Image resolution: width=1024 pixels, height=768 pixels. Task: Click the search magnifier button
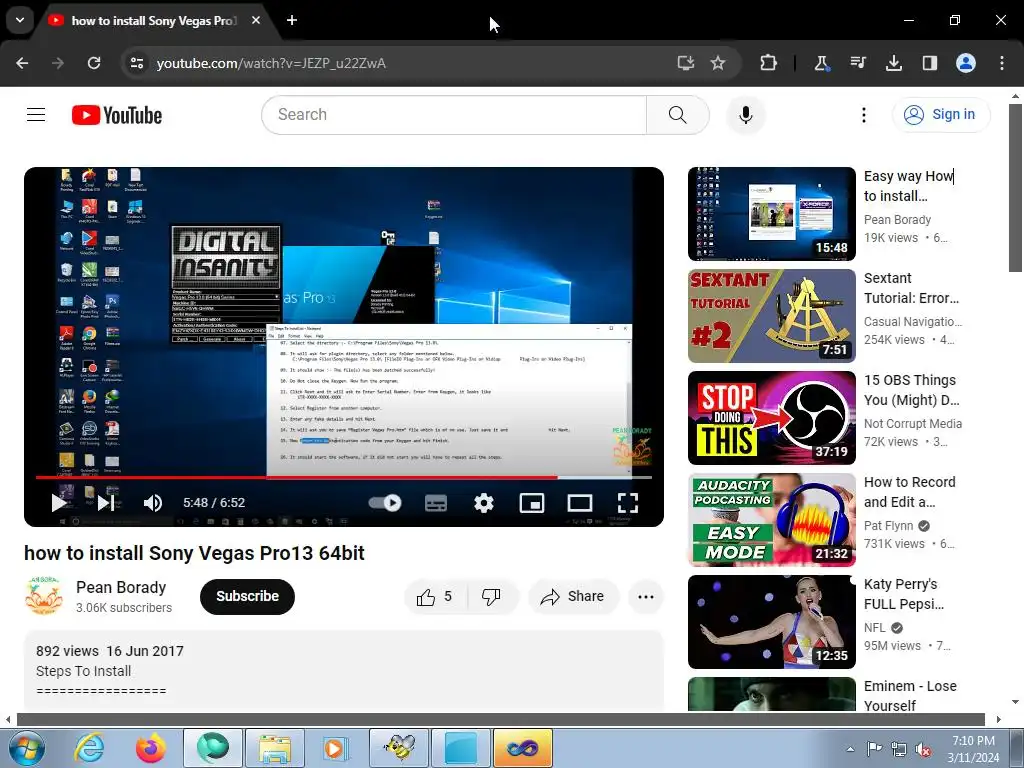678,115
